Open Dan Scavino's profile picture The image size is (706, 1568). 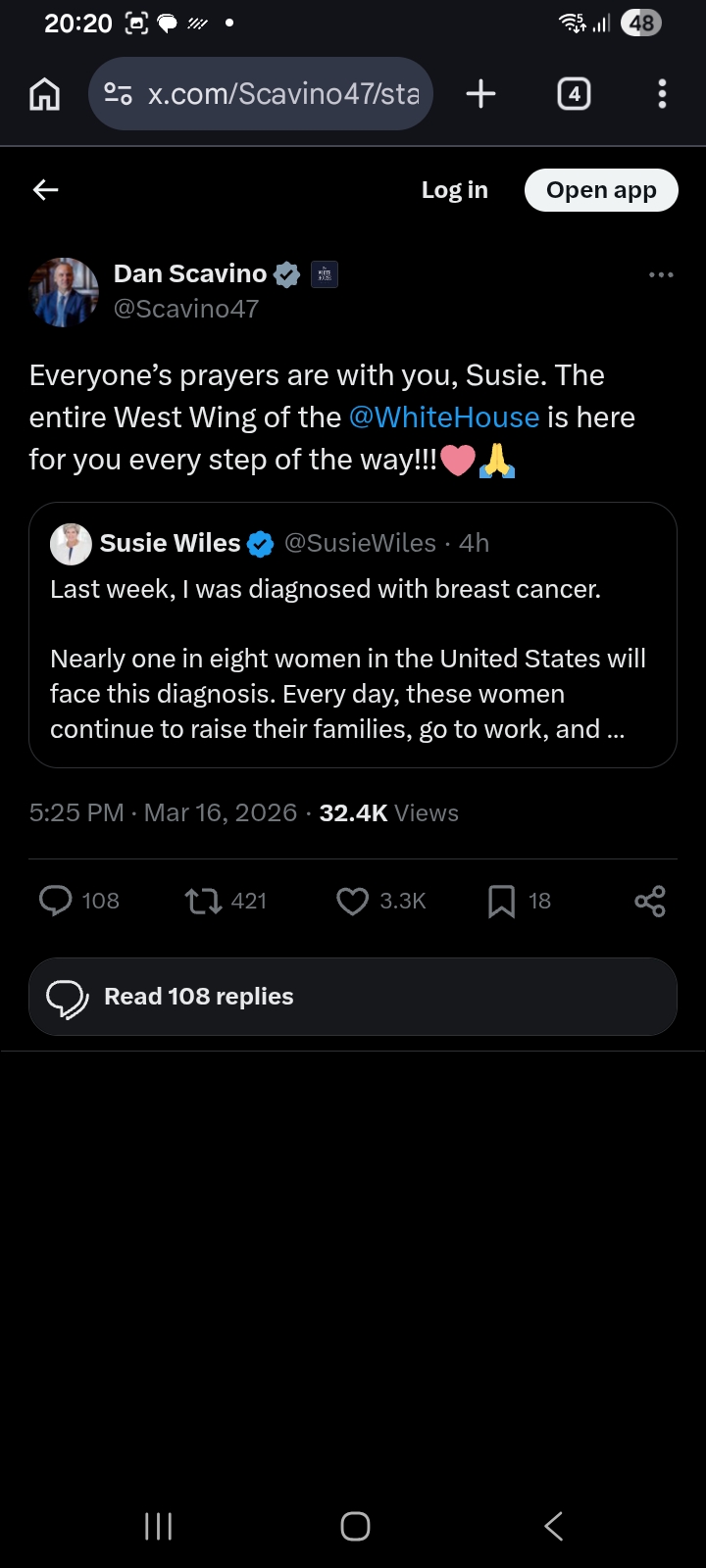click(65, 291)
